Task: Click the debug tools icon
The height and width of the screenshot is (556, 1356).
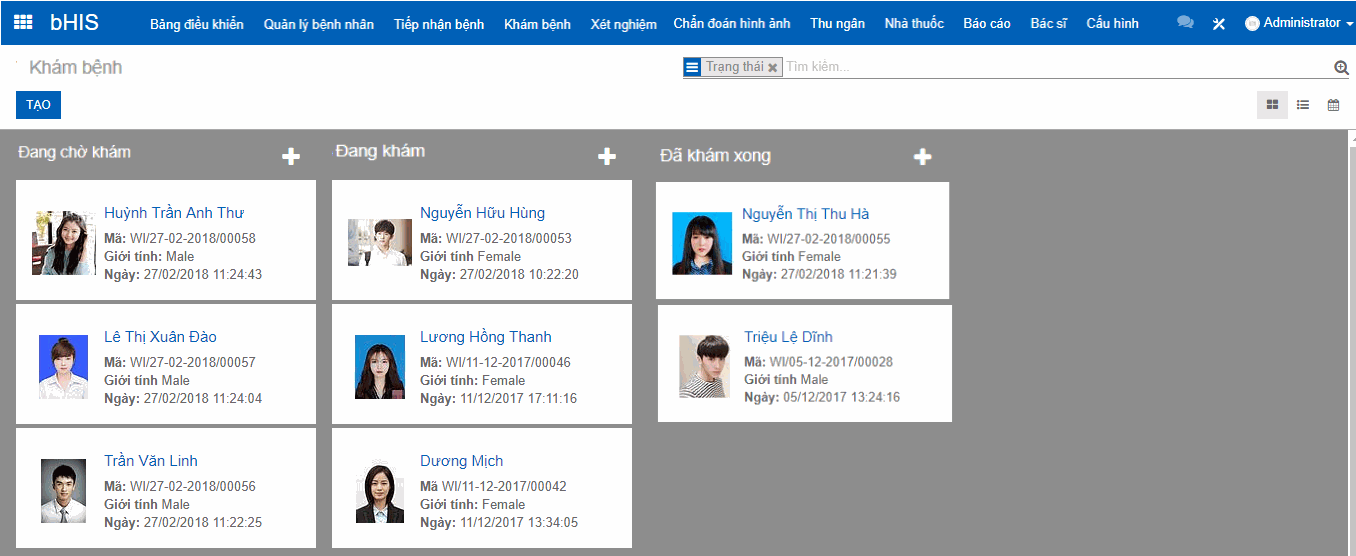Action: tap(1218, 24)
